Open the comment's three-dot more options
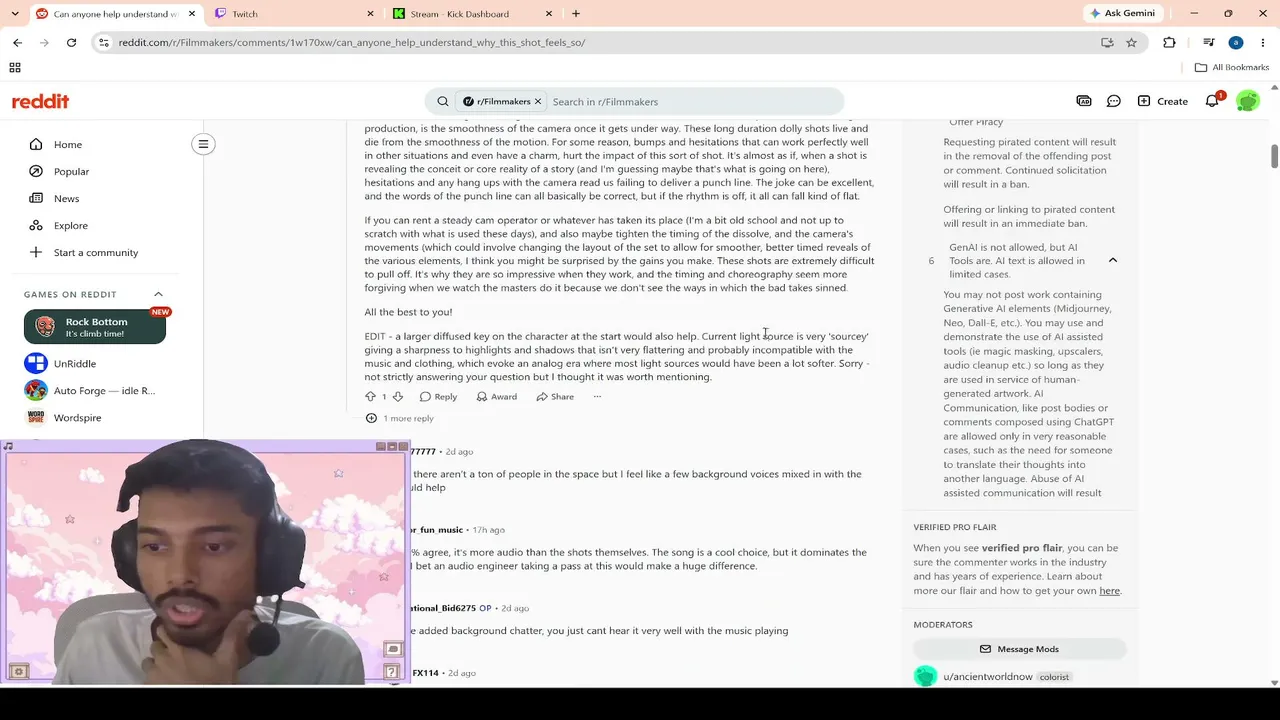The height and width of the screenshot is (720, 1280). tap(597, 397)
